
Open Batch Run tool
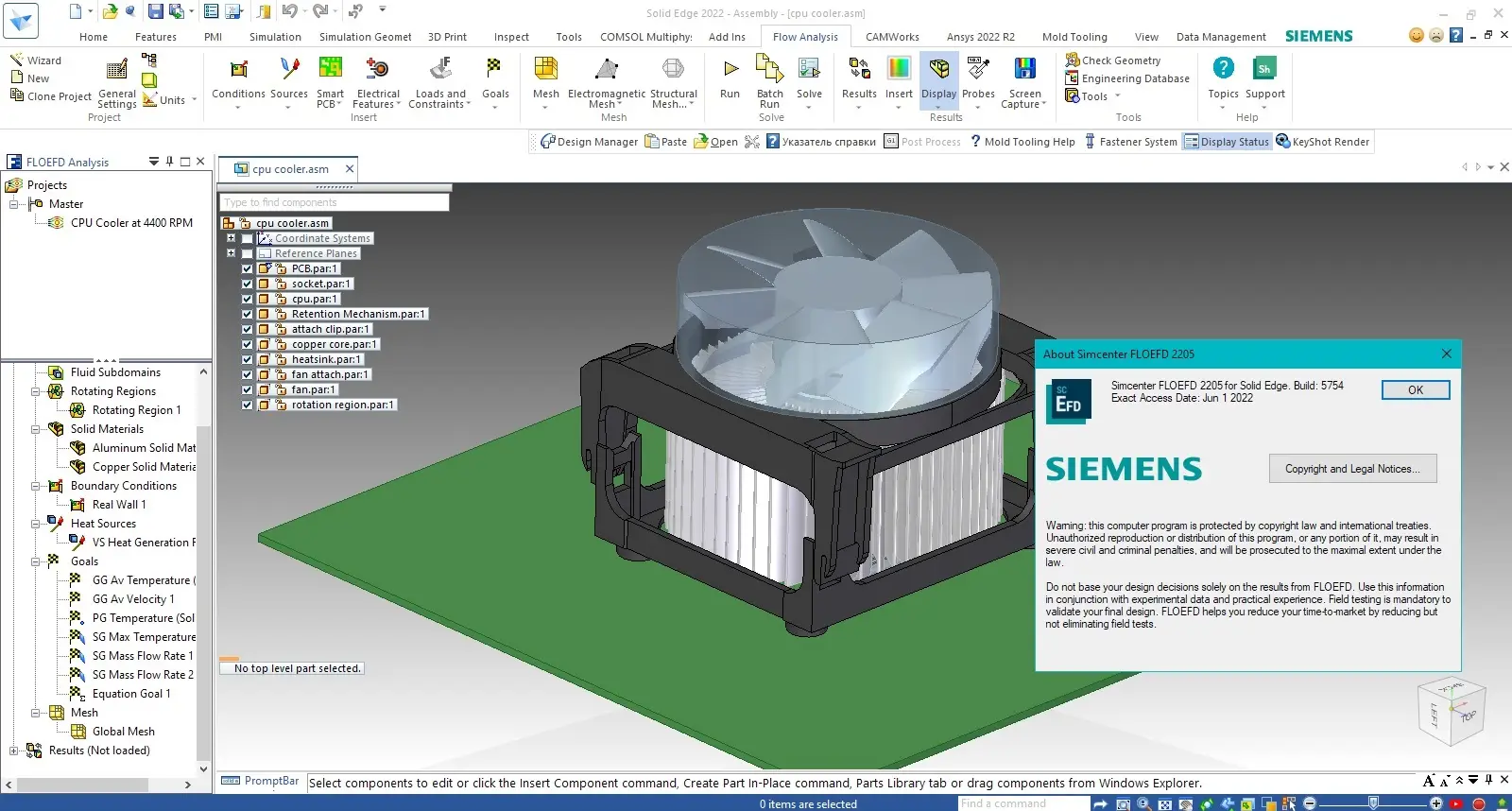coord(770,80)
